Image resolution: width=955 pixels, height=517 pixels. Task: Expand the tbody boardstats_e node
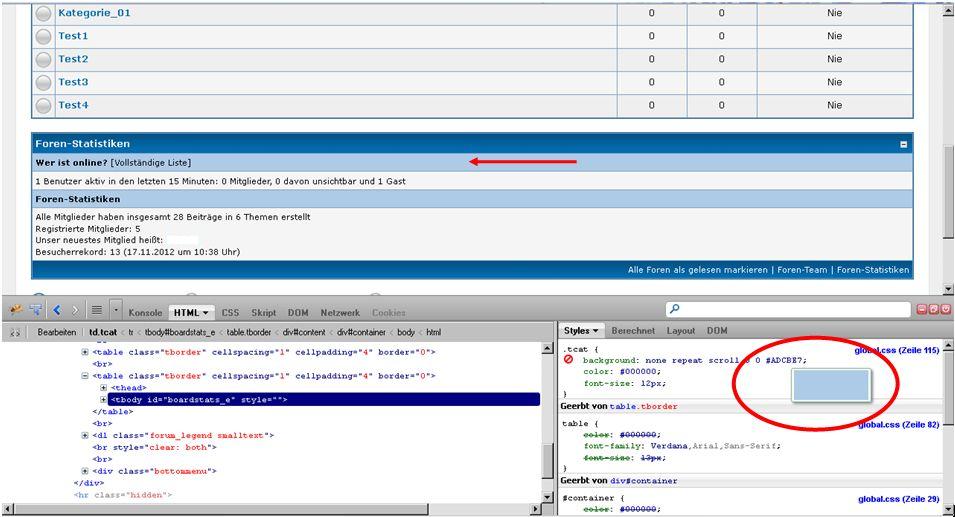pos(104,399)
